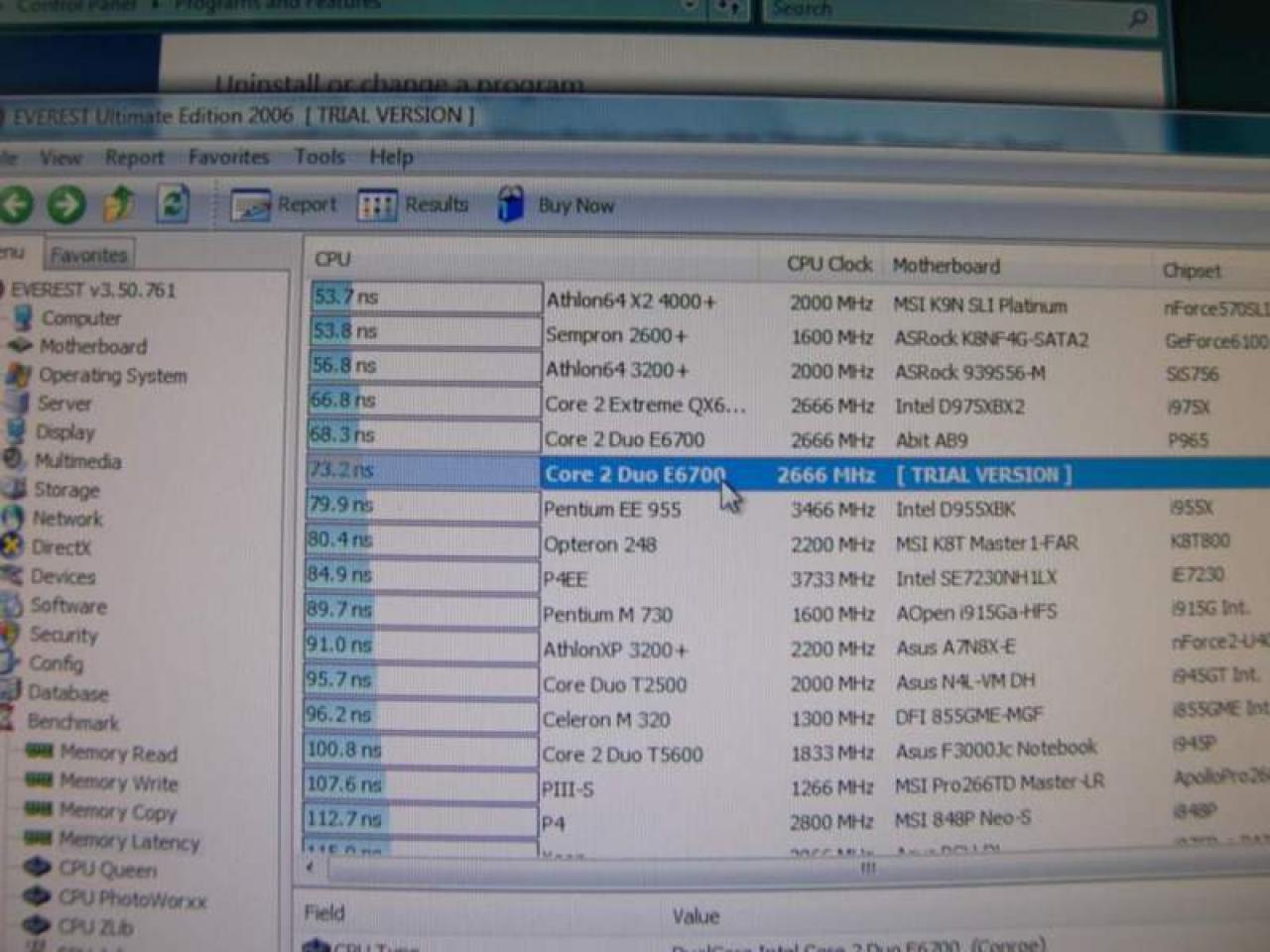Select Software in the tree
The width and height of the screenshot is (1270, 952).
68,605
